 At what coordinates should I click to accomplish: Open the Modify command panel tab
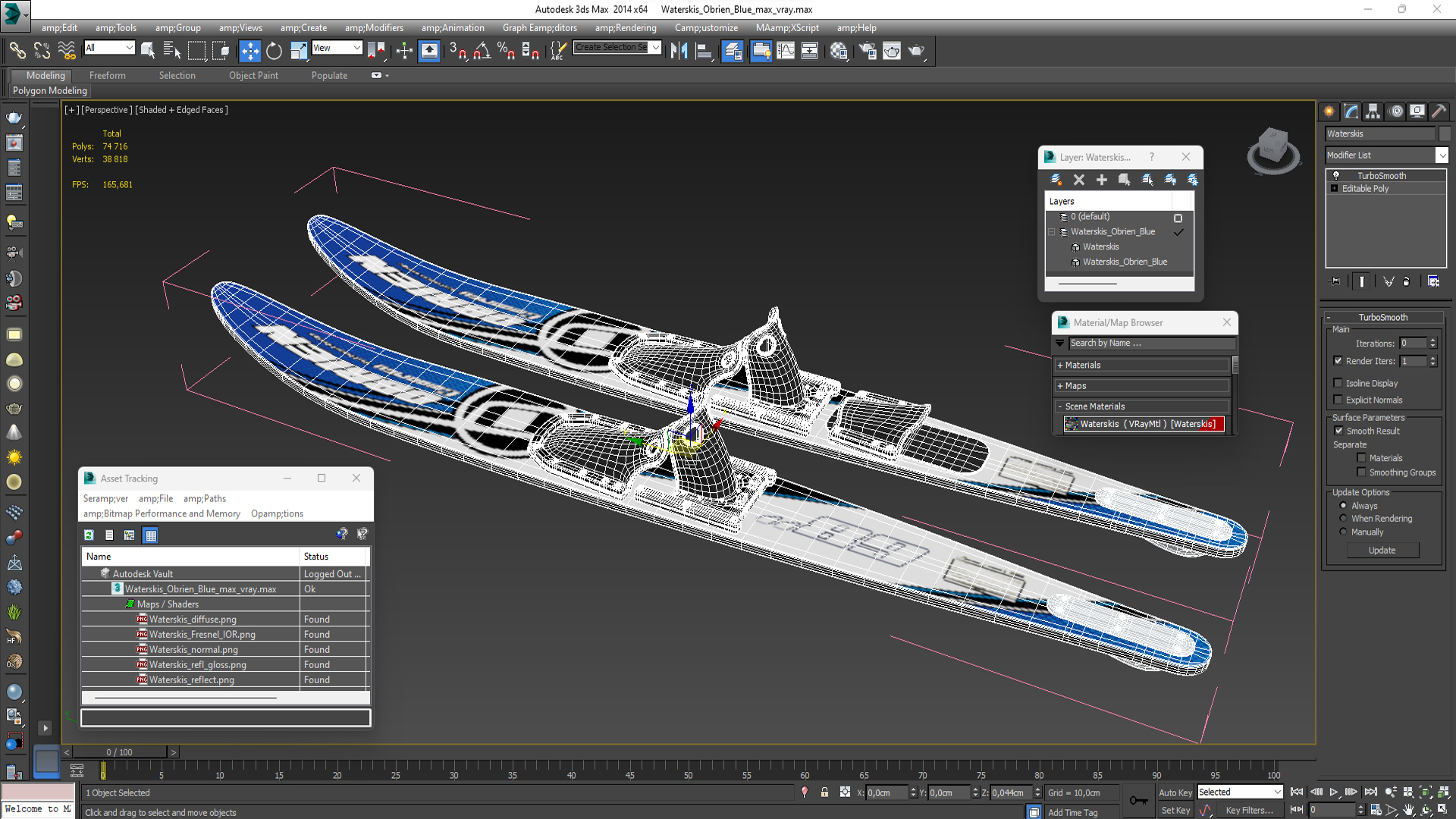tap(1351, 111)
